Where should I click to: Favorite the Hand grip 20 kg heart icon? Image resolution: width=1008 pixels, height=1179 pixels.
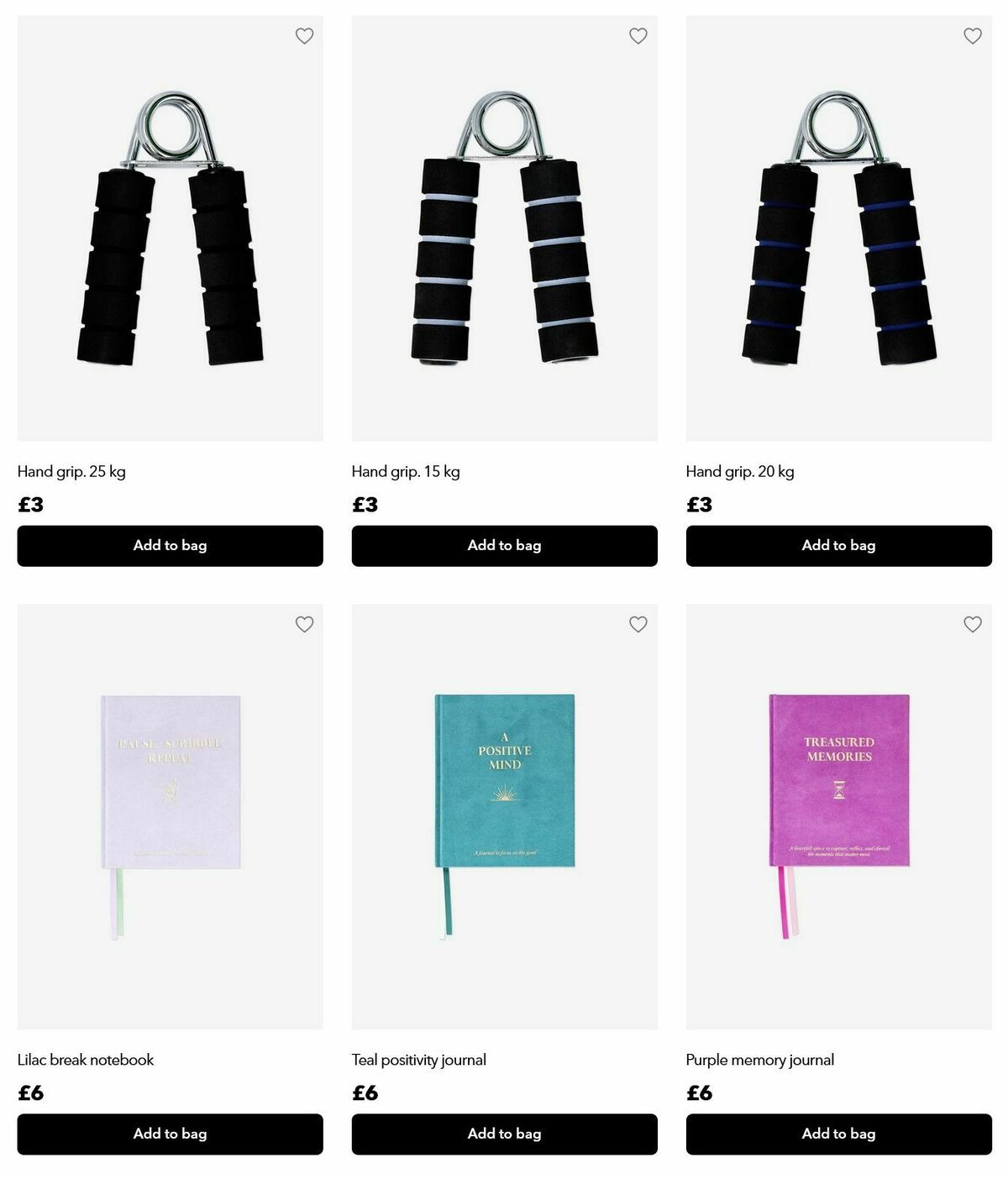coord(973,36)
